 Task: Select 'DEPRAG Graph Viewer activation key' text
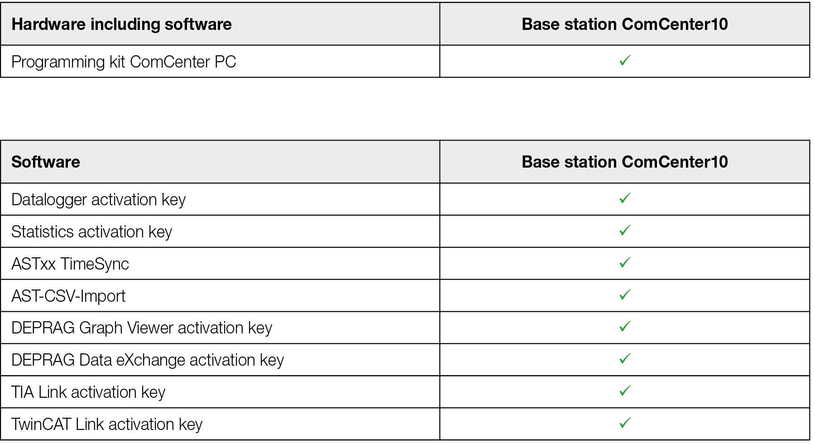point(141,328)
